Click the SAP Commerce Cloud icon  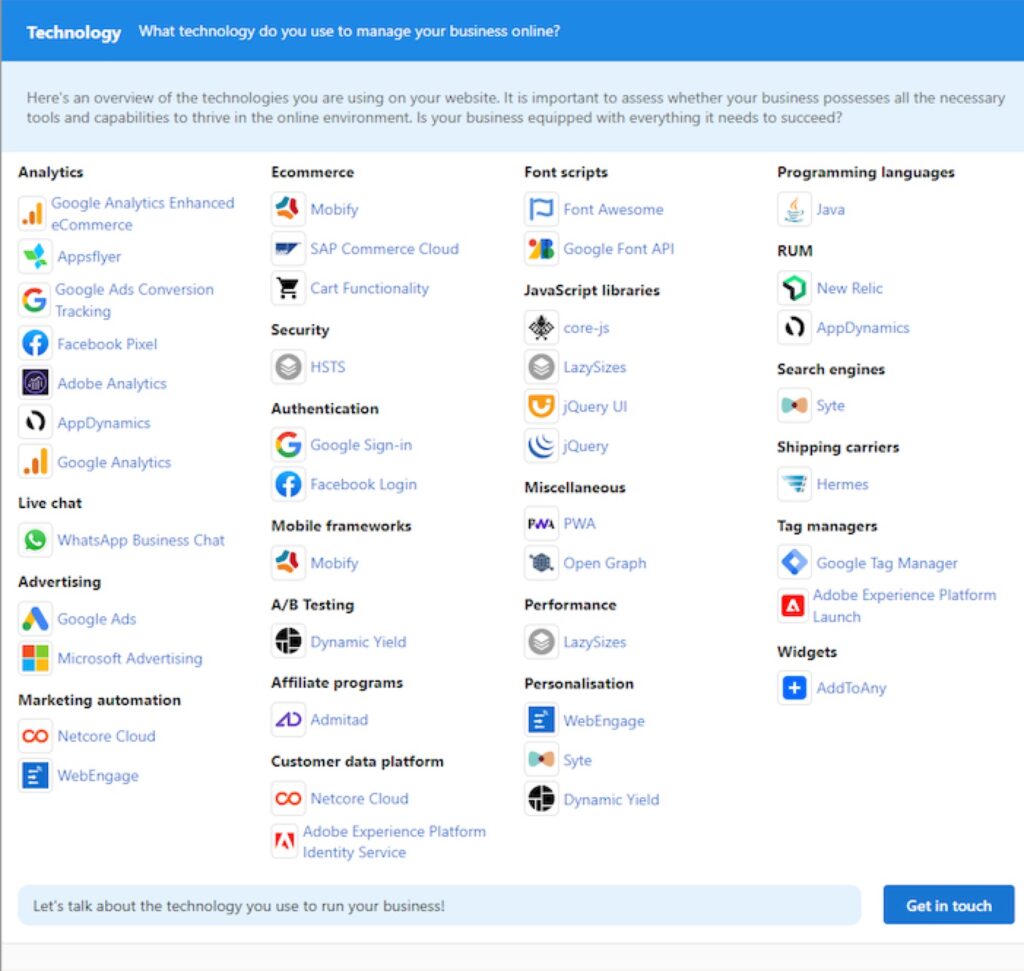288,248
